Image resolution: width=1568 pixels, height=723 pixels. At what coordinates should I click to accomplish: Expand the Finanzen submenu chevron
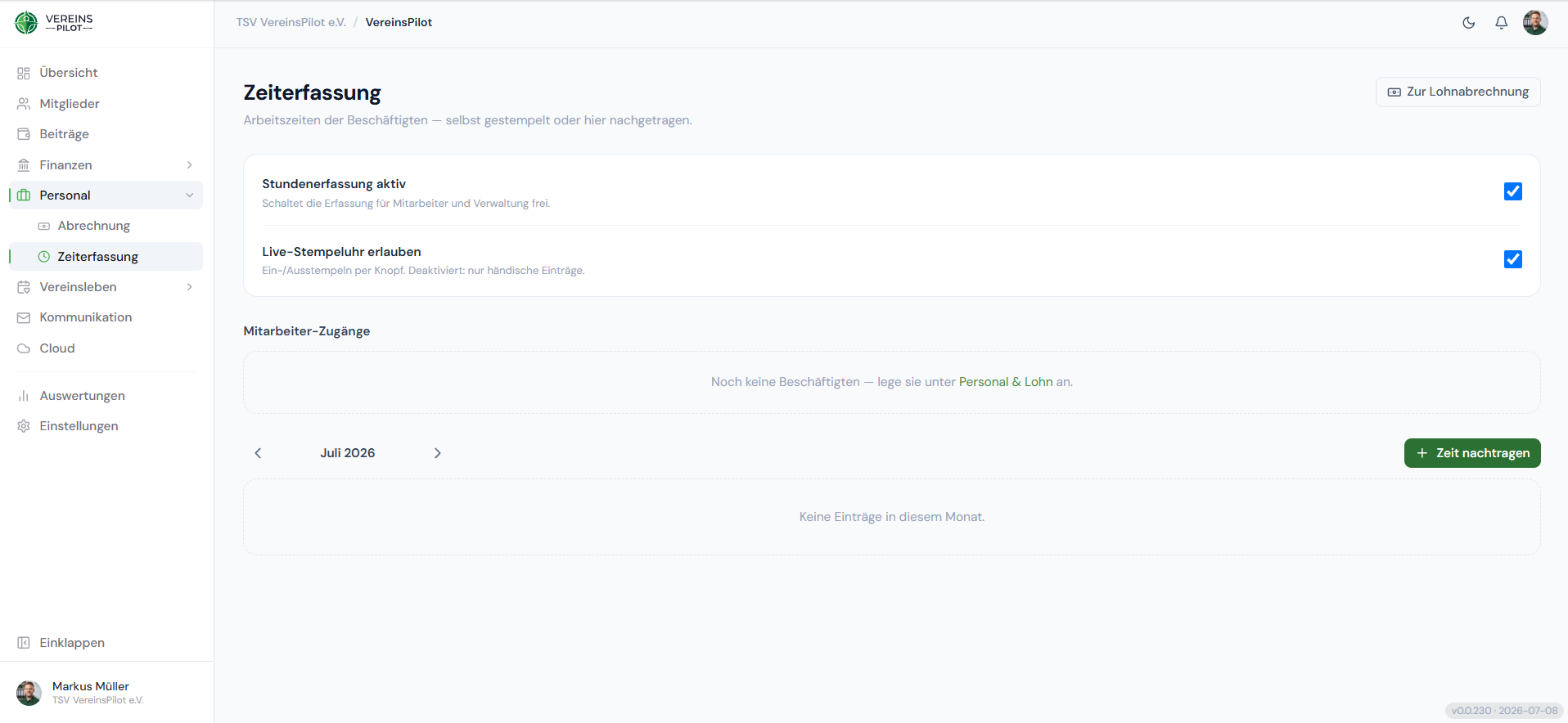click(190, 165)
